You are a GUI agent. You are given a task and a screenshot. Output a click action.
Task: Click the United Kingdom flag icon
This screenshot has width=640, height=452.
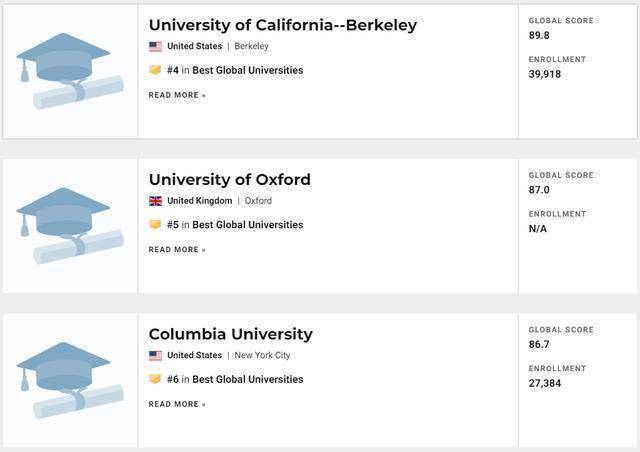coord(155,201)
